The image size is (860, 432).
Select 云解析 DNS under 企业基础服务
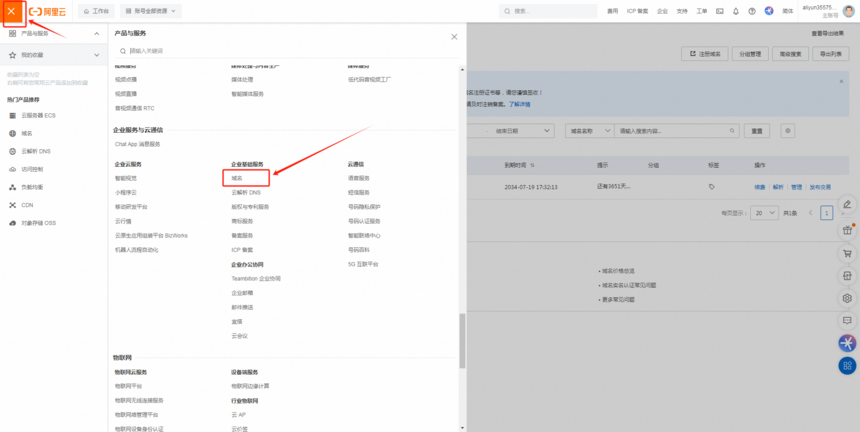246,192
